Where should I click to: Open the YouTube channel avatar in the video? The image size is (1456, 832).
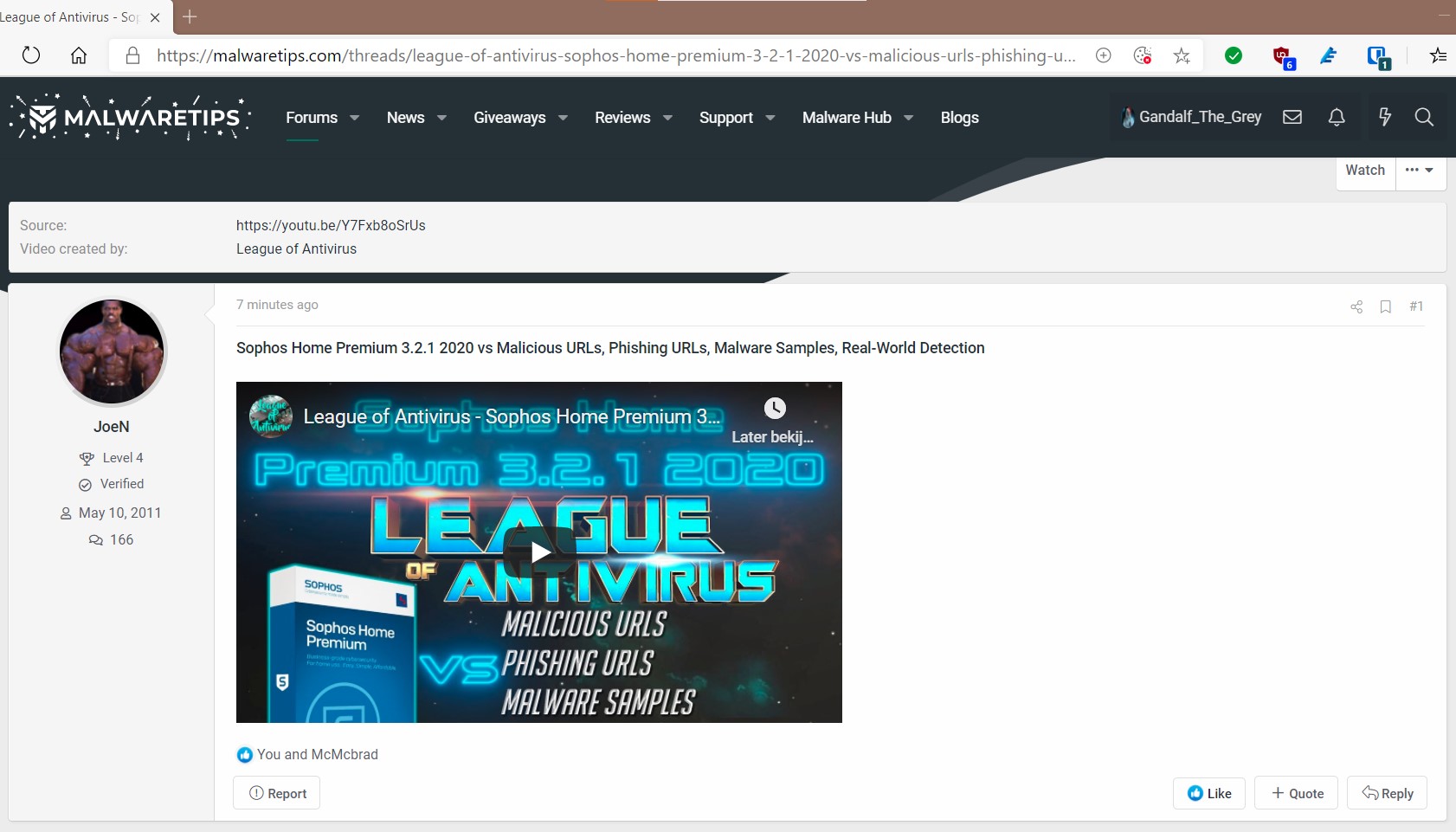(x=271, y=417)
